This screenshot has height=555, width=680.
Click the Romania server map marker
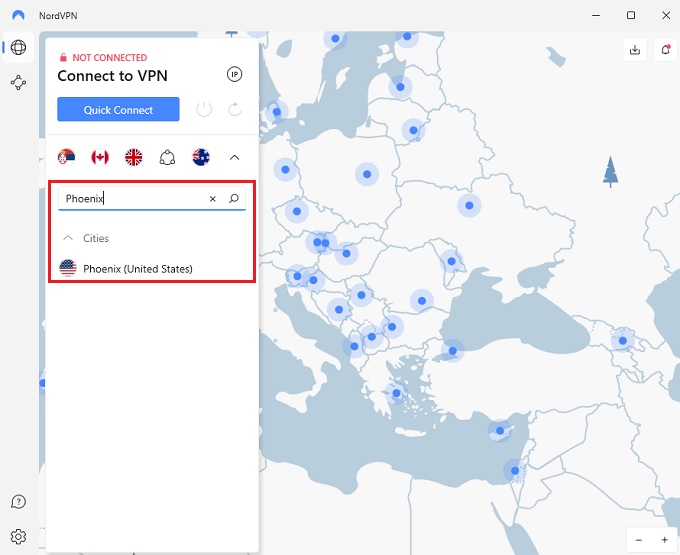[422, 300]
